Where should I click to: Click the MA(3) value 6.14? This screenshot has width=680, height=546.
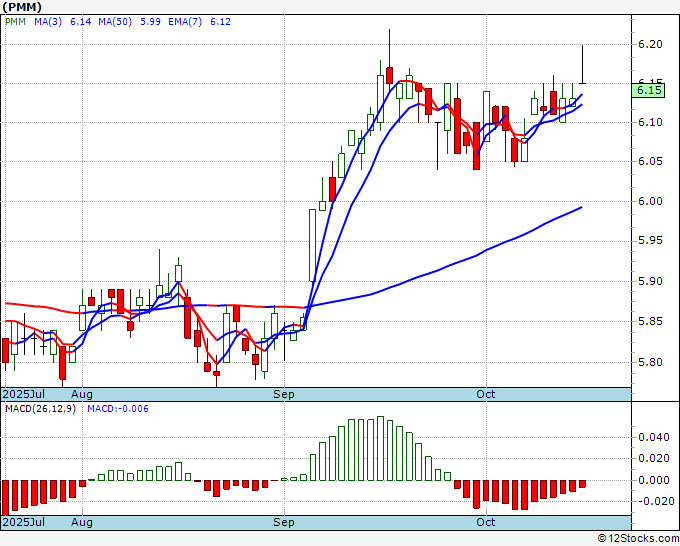81,22
